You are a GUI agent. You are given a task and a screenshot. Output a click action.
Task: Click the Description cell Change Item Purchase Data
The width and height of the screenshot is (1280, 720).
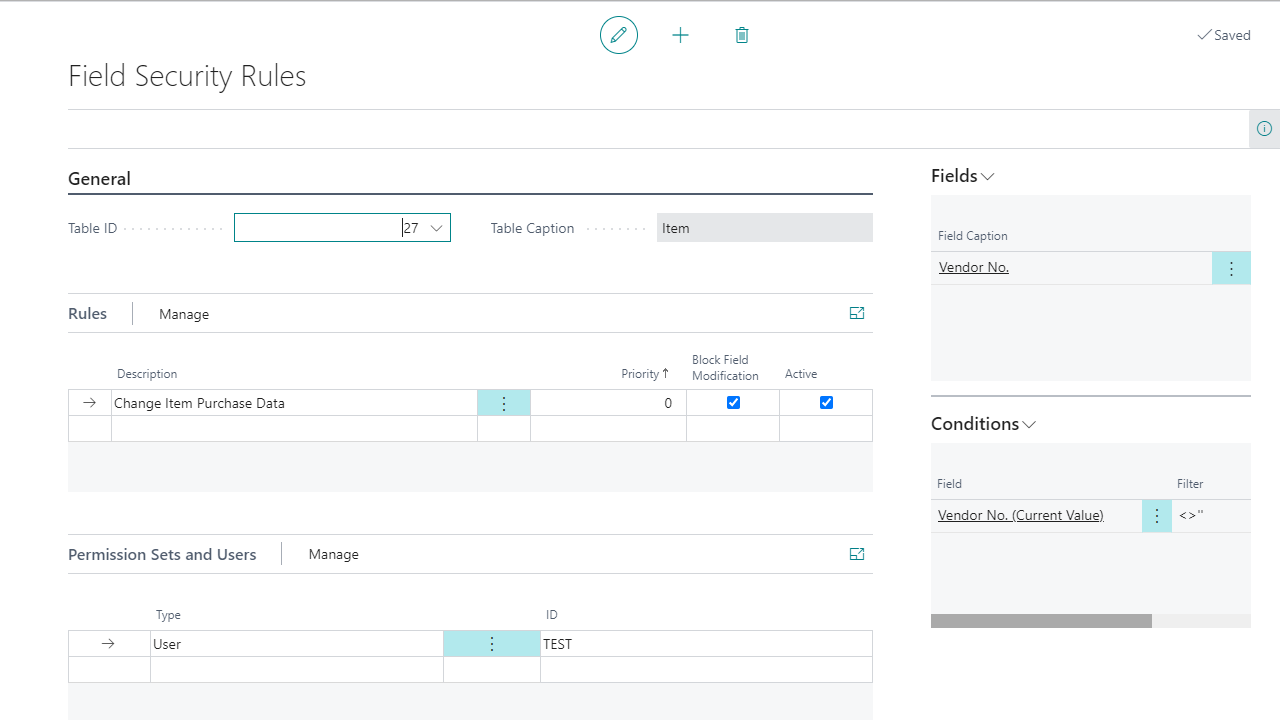click(294, 403)
